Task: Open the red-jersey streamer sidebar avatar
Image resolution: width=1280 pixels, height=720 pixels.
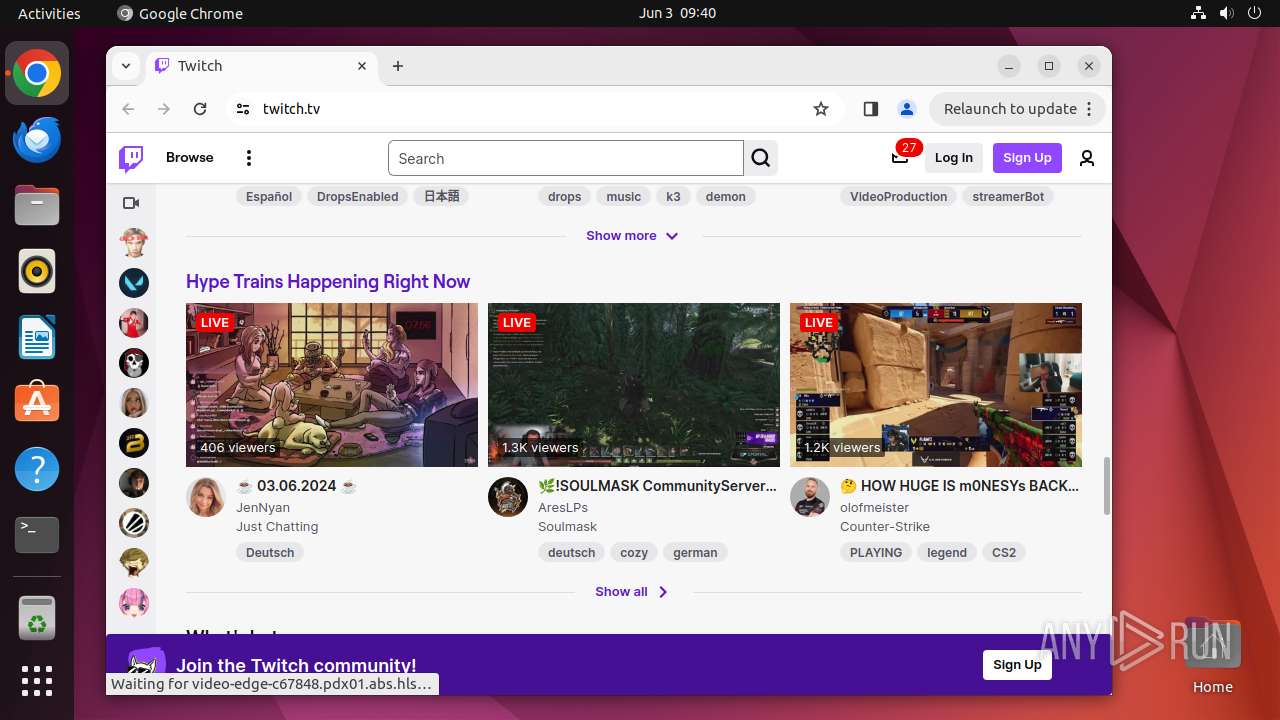Action: [134, 323]
